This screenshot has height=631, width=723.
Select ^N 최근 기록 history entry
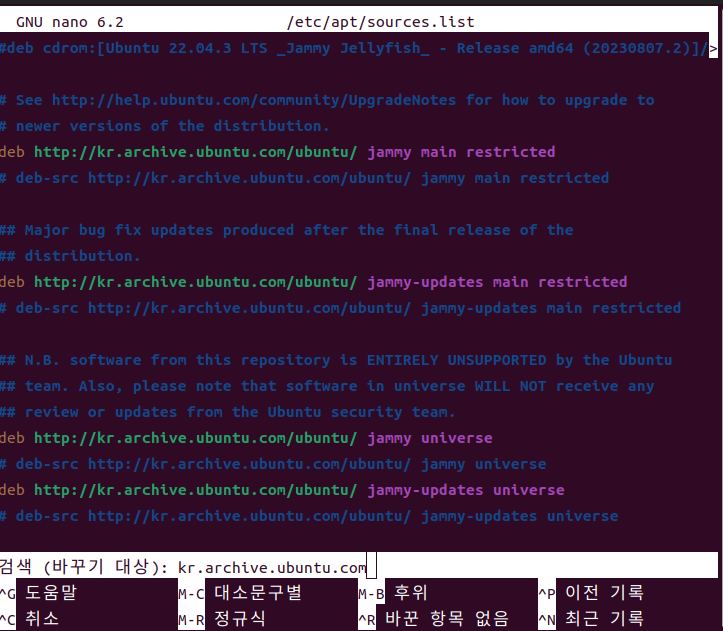click(x=591, y=619)
